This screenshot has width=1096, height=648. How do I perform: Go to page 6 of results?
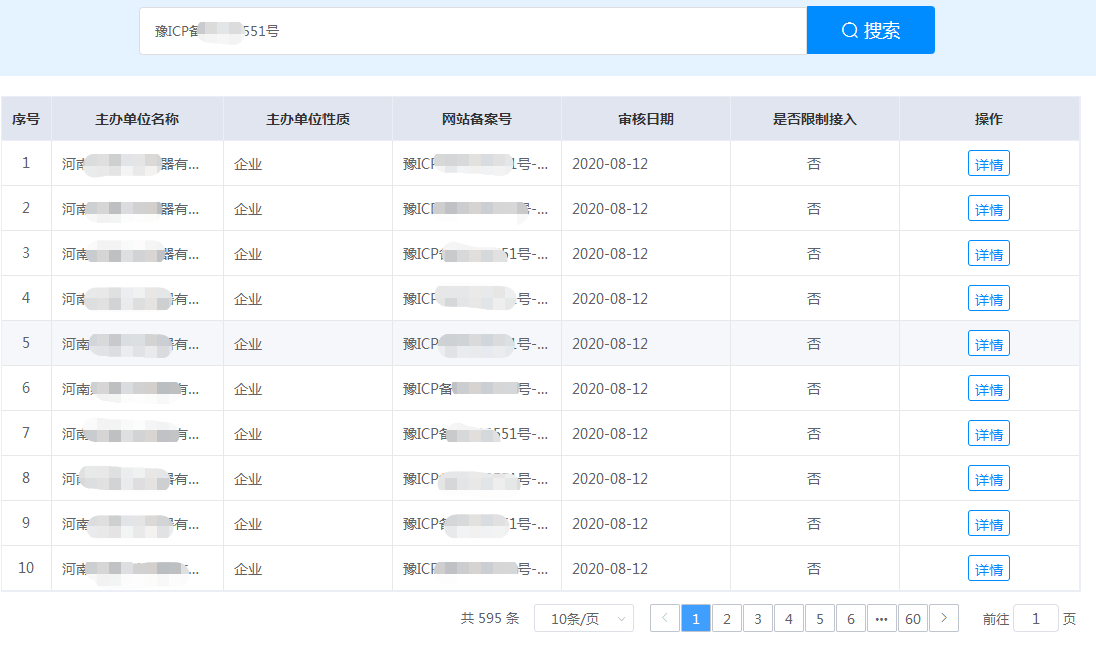[x=851, y=618]
